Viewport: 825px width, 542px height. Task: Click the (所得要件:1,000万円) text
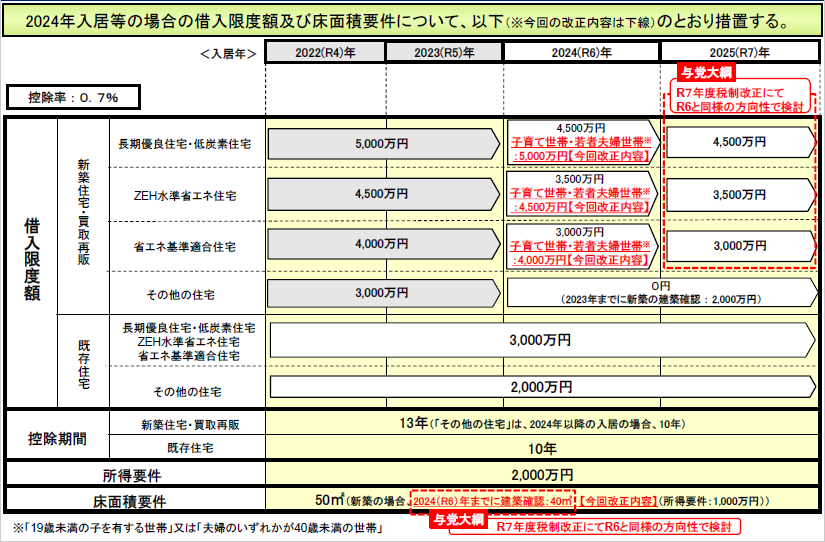coord(714,501)
